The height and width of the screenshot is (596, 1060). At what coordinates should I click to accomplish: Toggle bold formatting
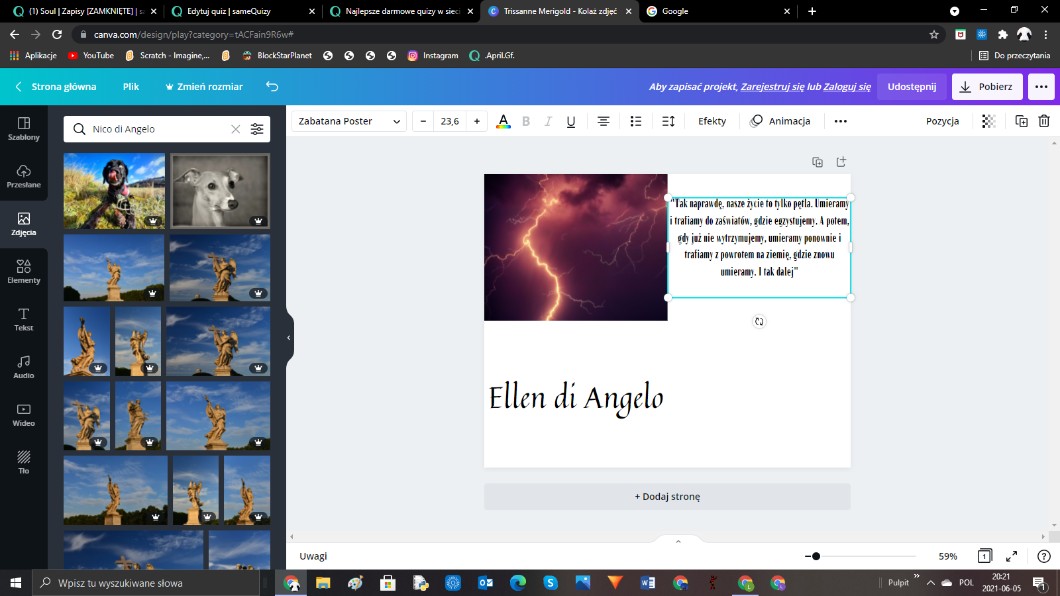pyautogui.click(x=526, y=121)
